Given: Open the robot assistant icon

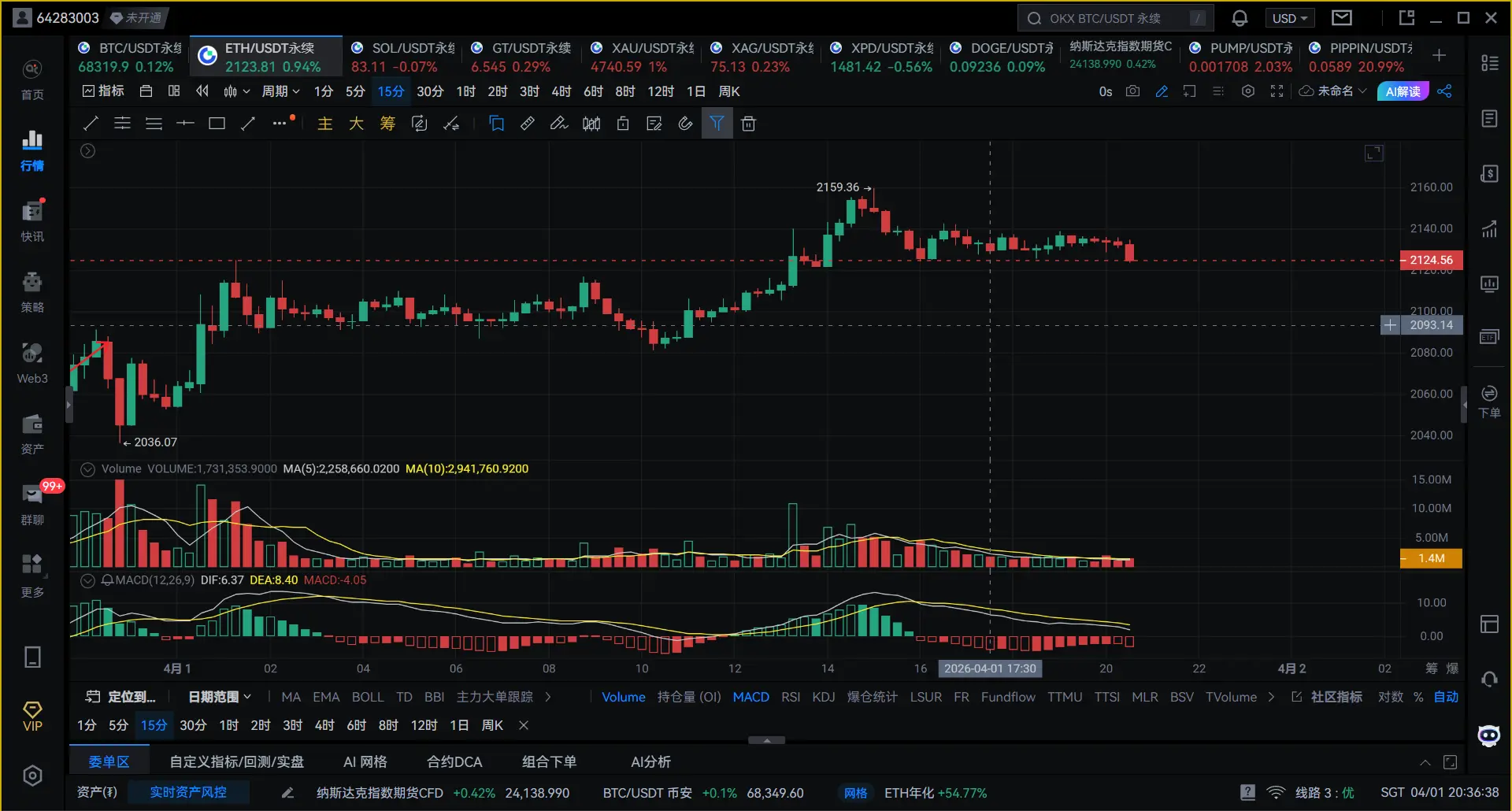Looking at the screenshot, I should point(1488,735).
